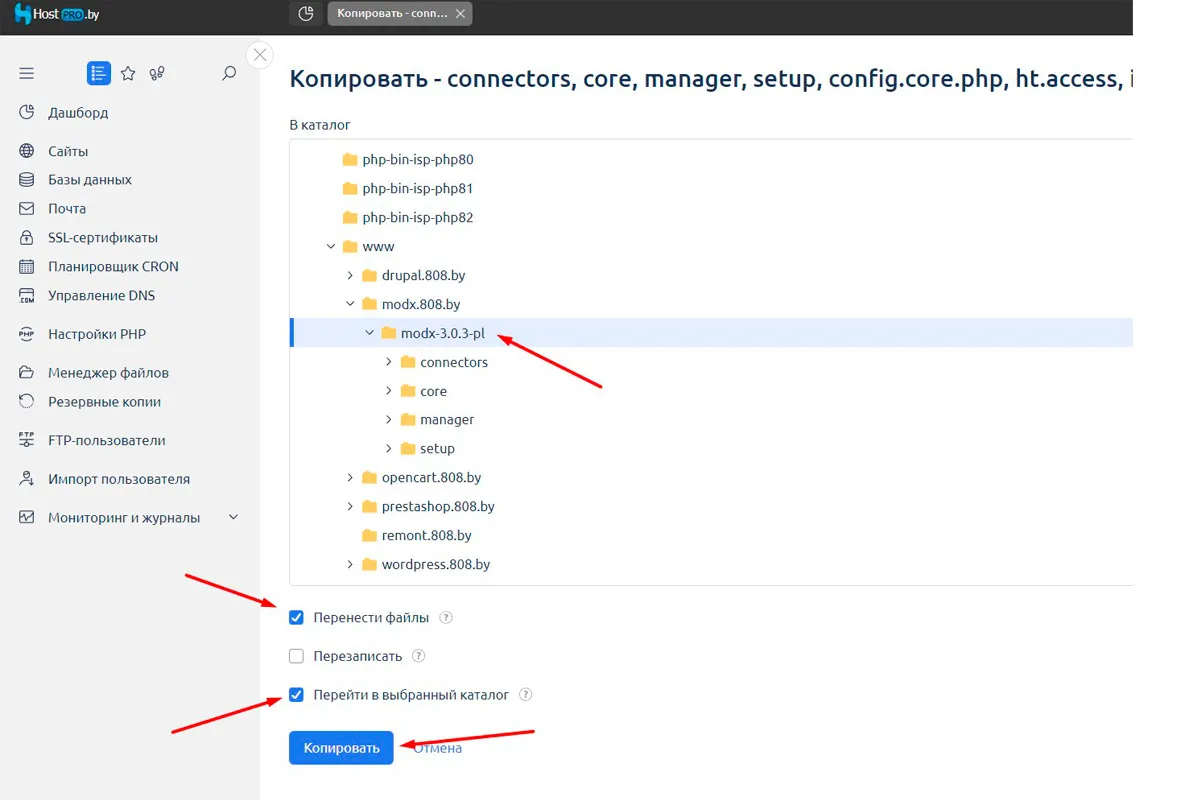This screenshot has height=800, width=1200.
Task: Click the PHP icon for Настройки PHP
Action: coord(27,334)
